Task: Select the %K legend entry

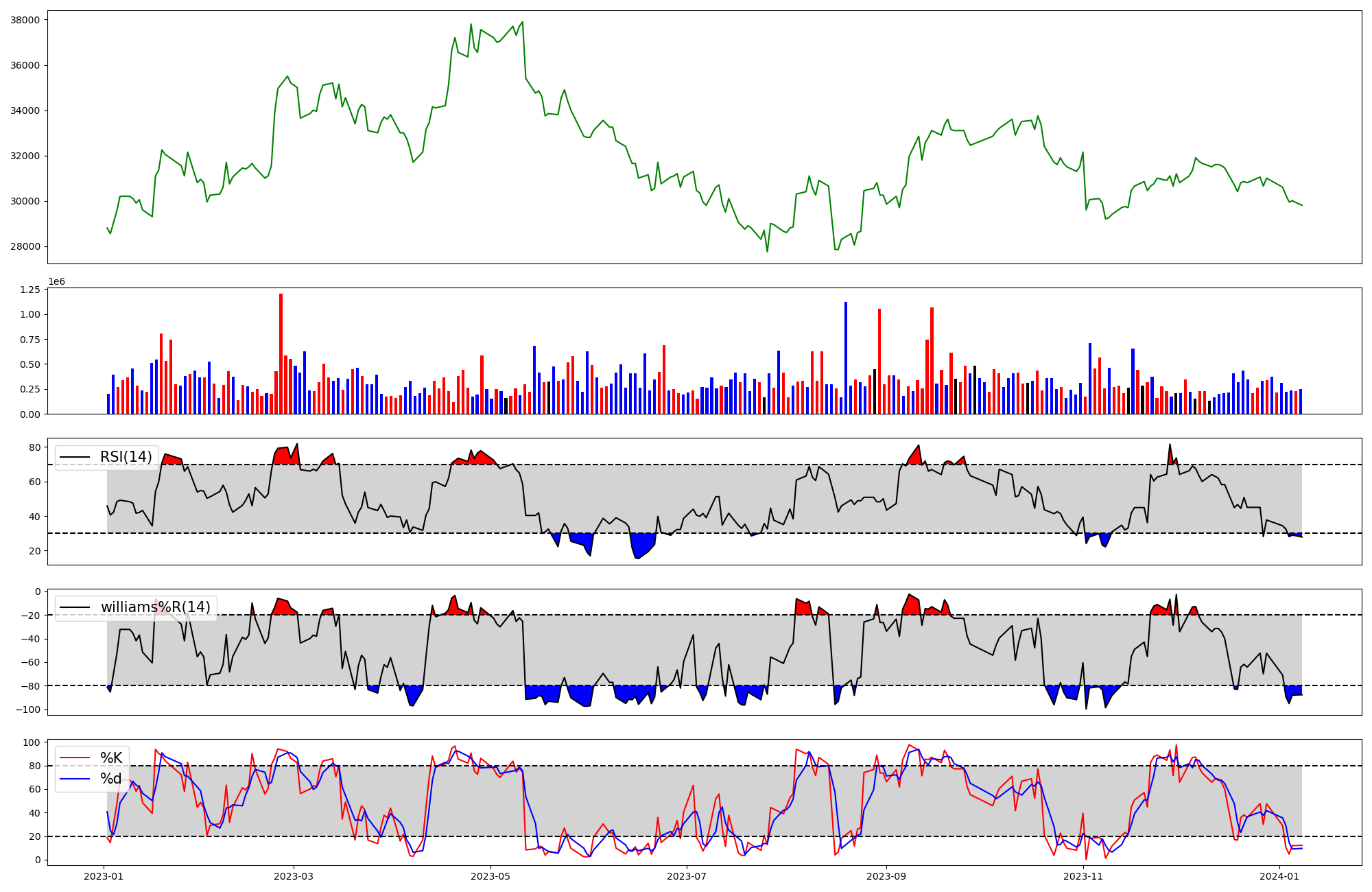Action: point(111,758)
